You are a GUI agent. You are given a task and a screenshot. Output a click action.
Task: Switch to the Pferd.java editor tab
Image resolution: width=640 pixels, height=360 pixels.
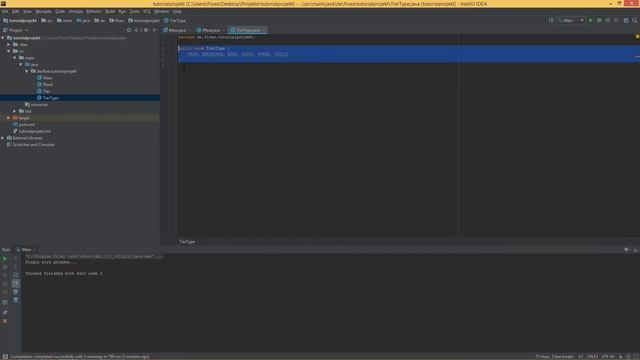coord(211,30)
